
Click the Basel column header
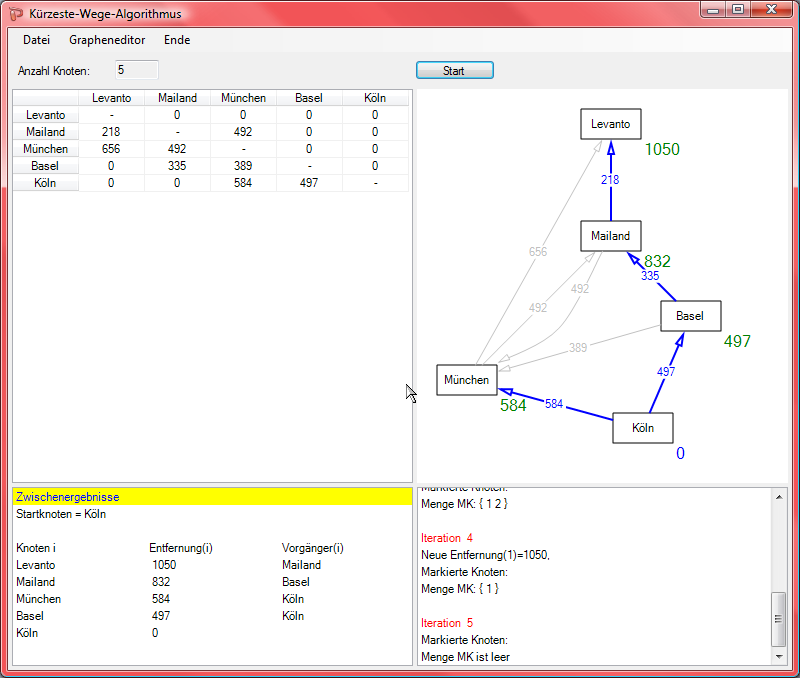pyautogui.click(x=309, y=98)
